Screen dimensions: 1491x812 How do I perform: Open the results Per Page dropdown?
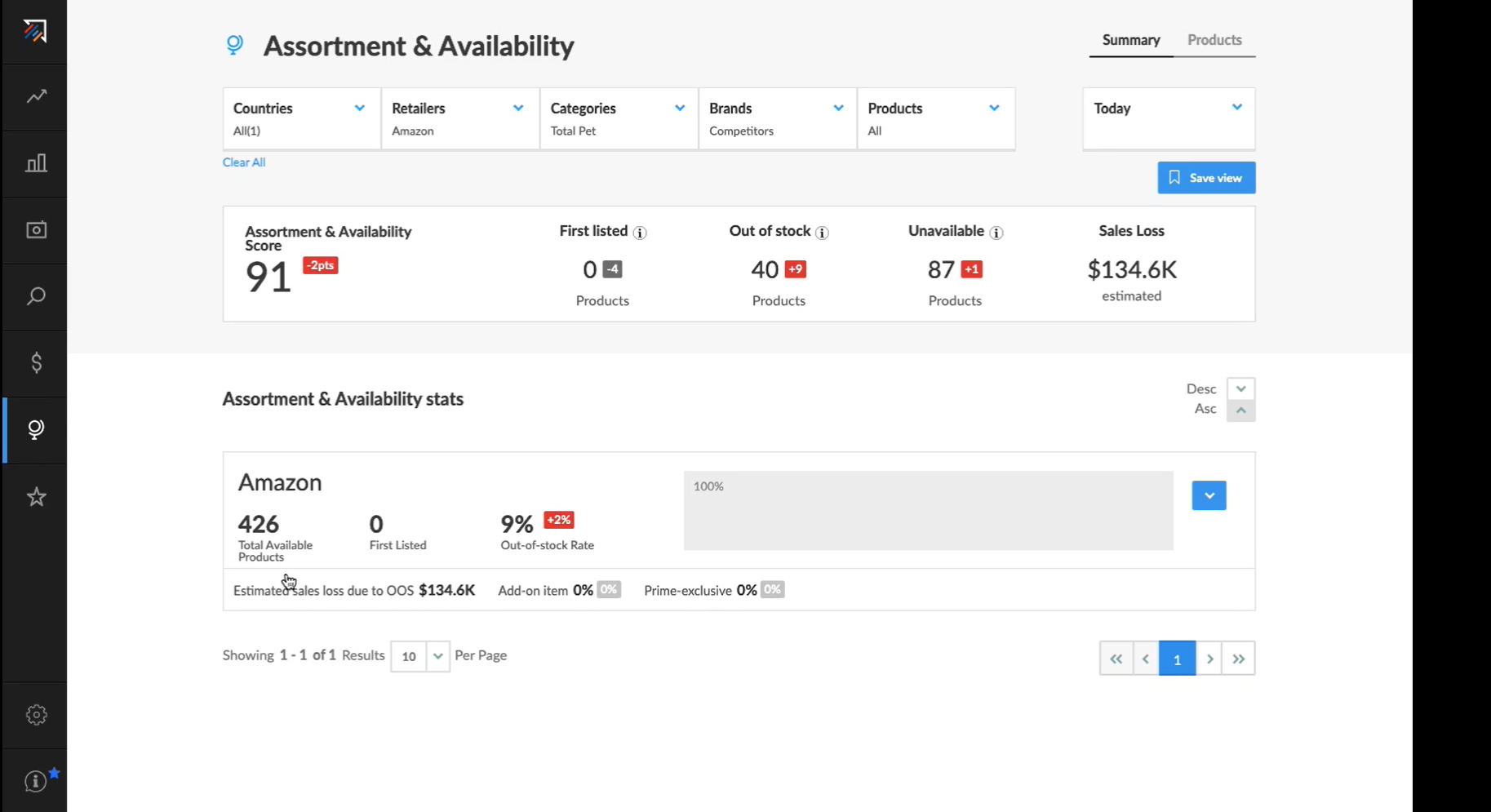[x=419, y=656]
